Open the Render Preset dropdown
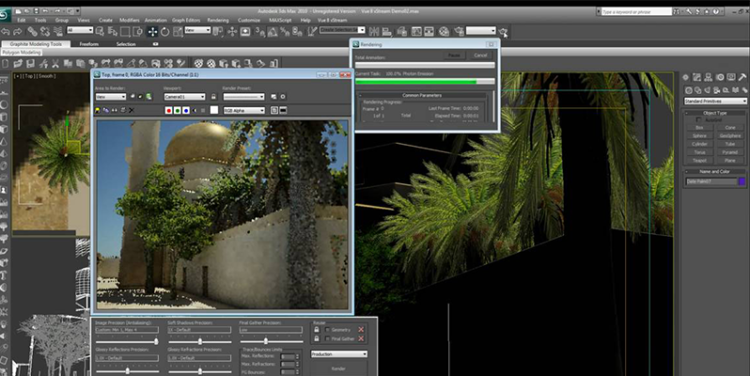Screen dimensions: 750x376 pos(243,97)
